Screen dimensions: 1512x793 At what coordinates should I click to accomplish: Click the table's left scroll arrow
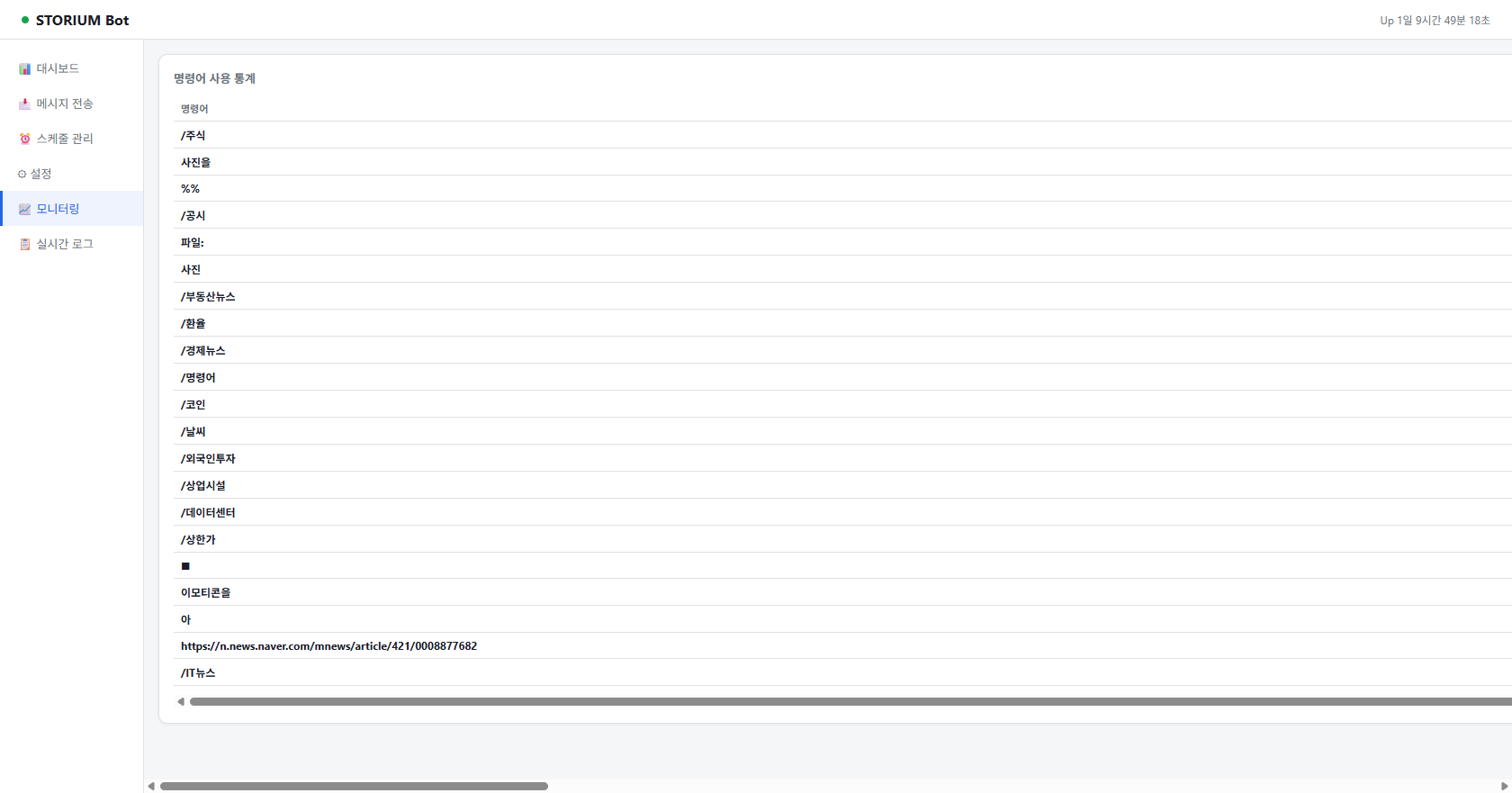point(181,701)
